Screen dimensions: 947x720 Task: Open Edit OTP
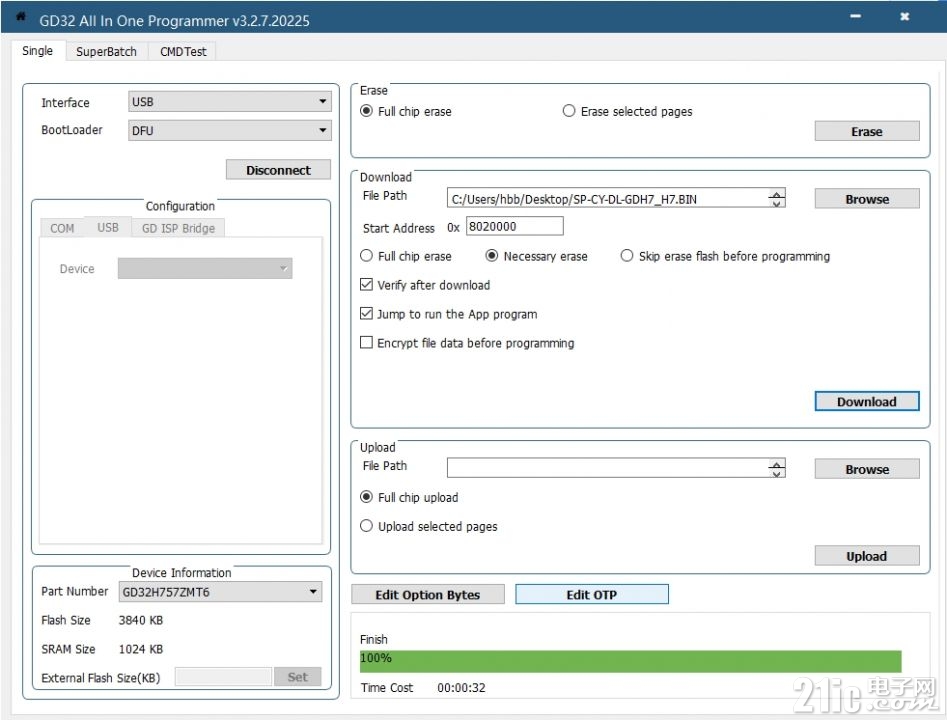coord(591,594)
